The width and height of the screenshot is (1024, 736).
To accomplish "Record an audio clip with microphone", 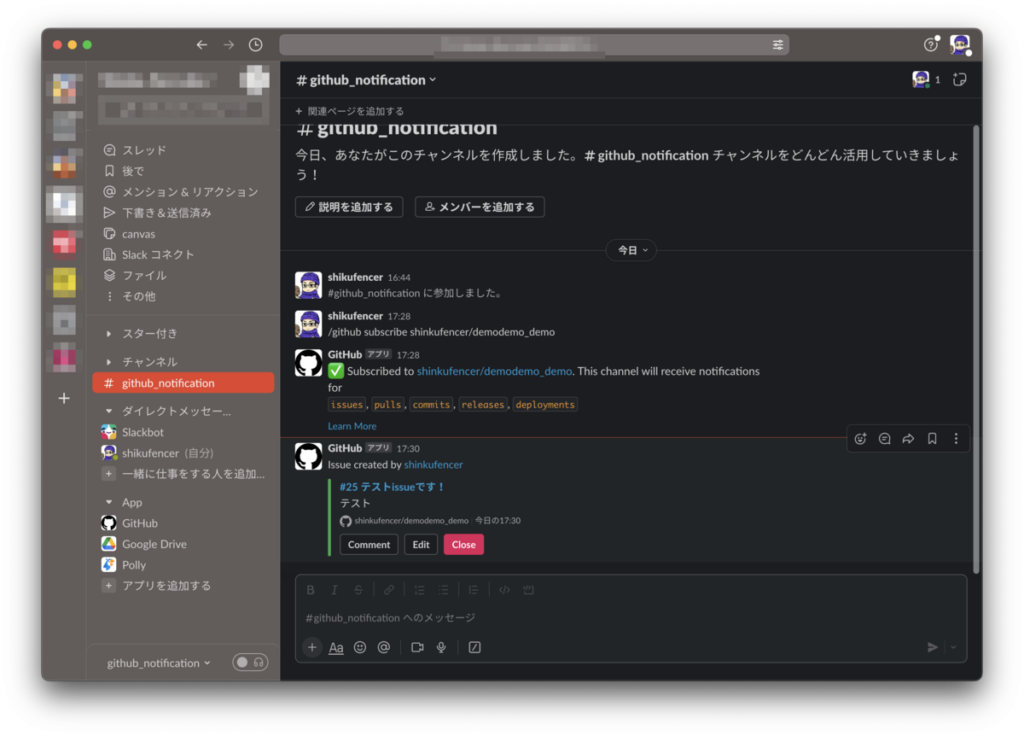I will coord(441,647).
